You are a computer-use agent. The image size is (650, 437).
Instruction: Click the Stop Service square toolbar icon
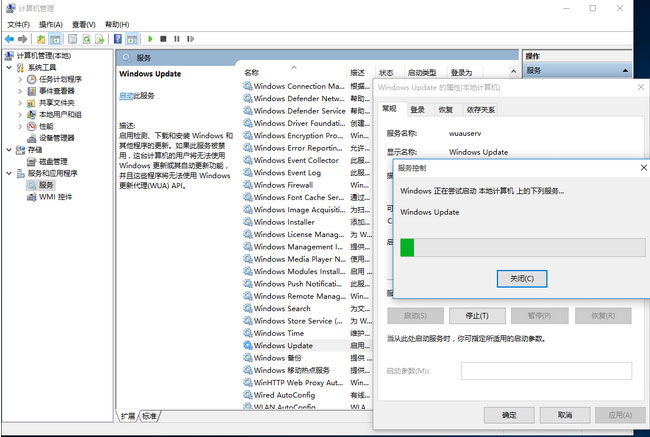[163, 39]
